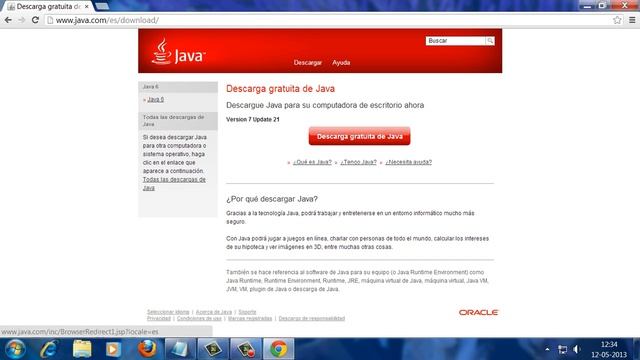This screenshot has height=360, width=640.
Task: Click the Java logo in the header
Action: click(x=178, y=52)
